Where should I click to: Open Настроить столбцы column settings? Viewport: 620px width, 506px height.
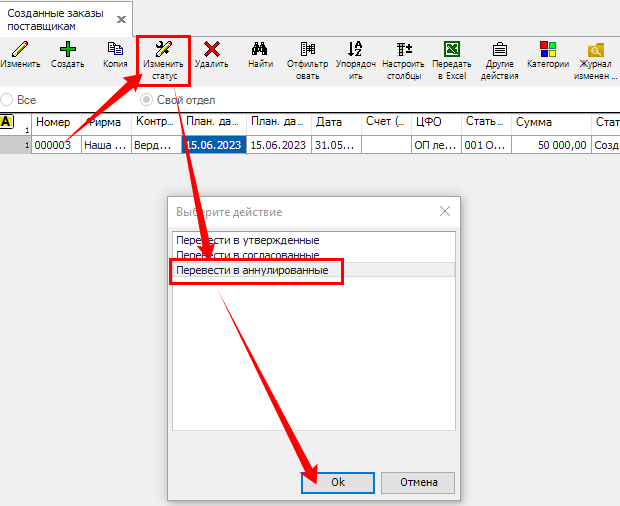point(404,50)
